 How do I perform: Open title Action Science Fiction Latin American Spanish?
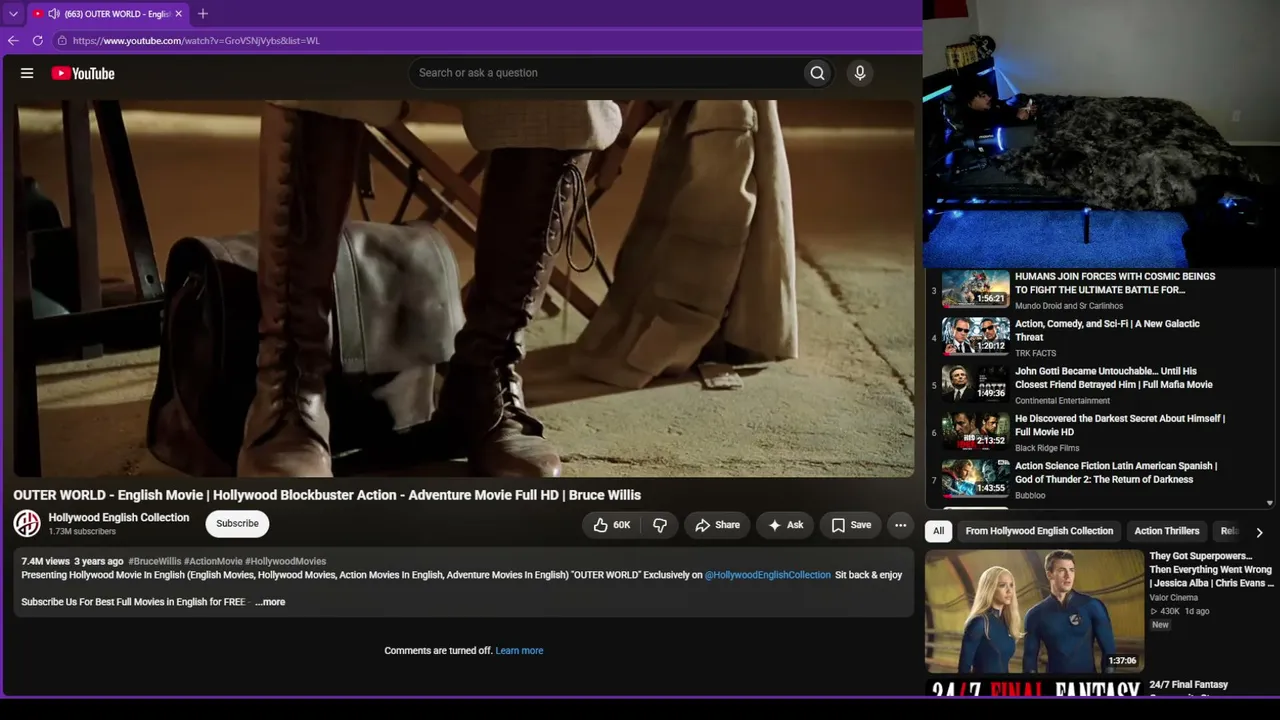pyautogui.click(x=1116, y=473)
